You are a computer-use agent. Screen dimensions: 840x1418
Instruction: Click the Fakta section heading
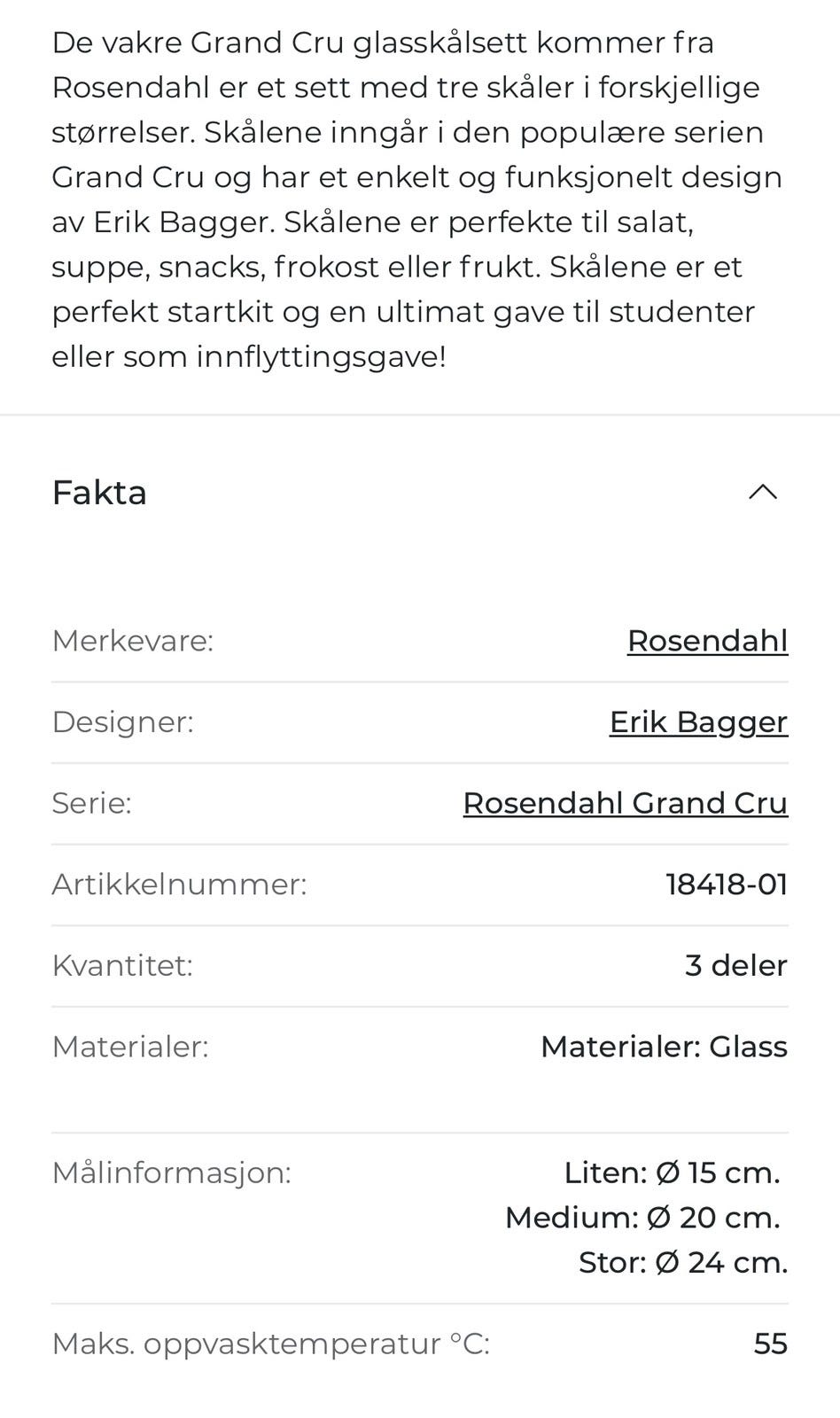[99, 493]
